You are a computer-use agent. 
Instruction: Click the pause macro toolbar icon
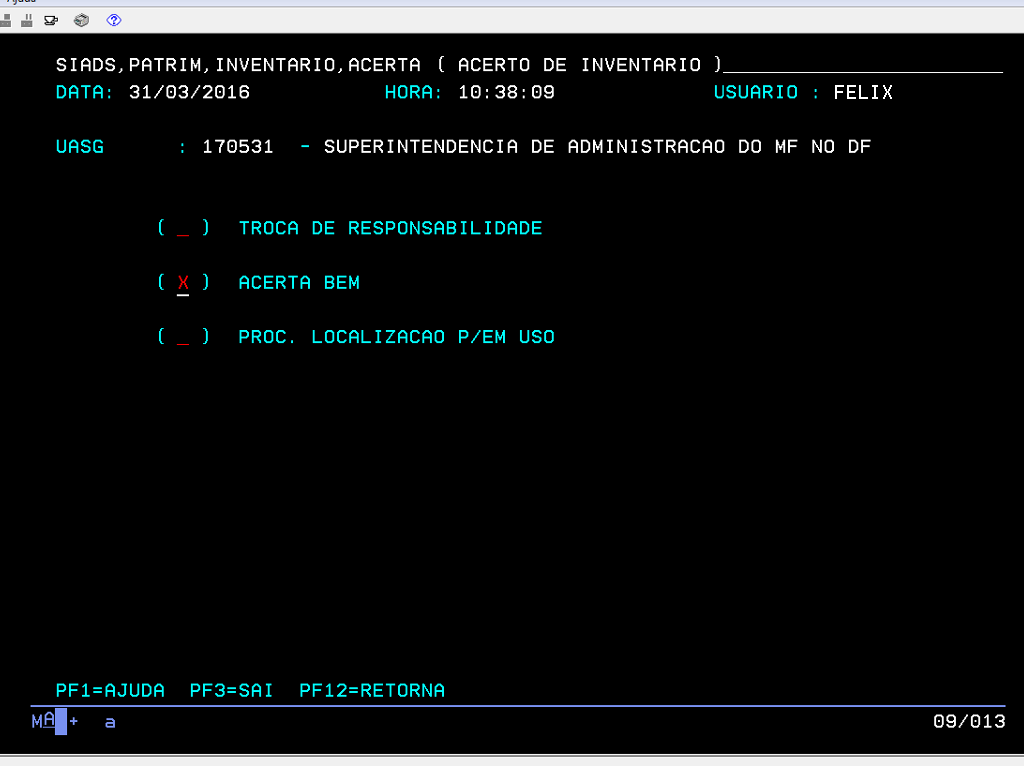27,20
